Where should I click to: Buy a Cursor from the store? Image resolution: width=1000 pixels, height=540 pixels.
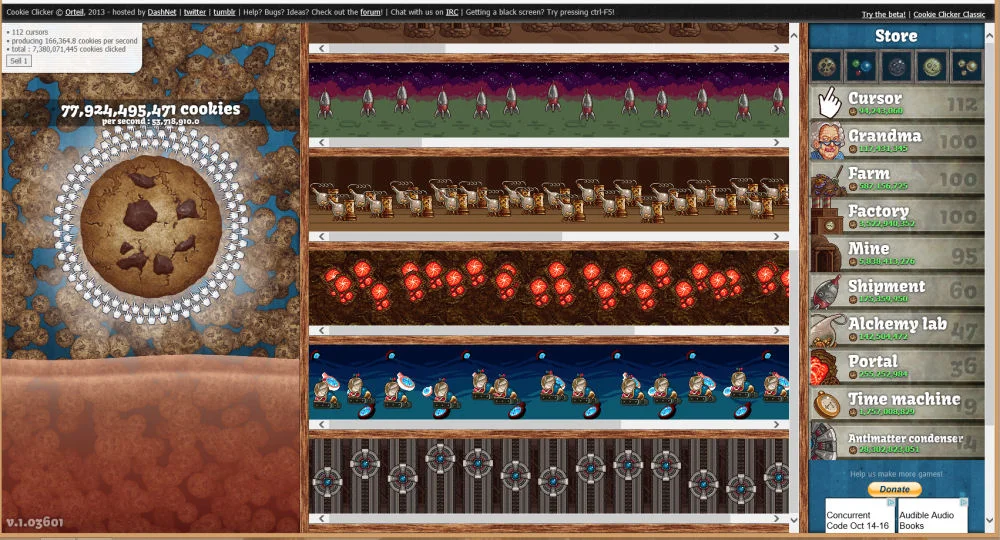tap(897, 103)
